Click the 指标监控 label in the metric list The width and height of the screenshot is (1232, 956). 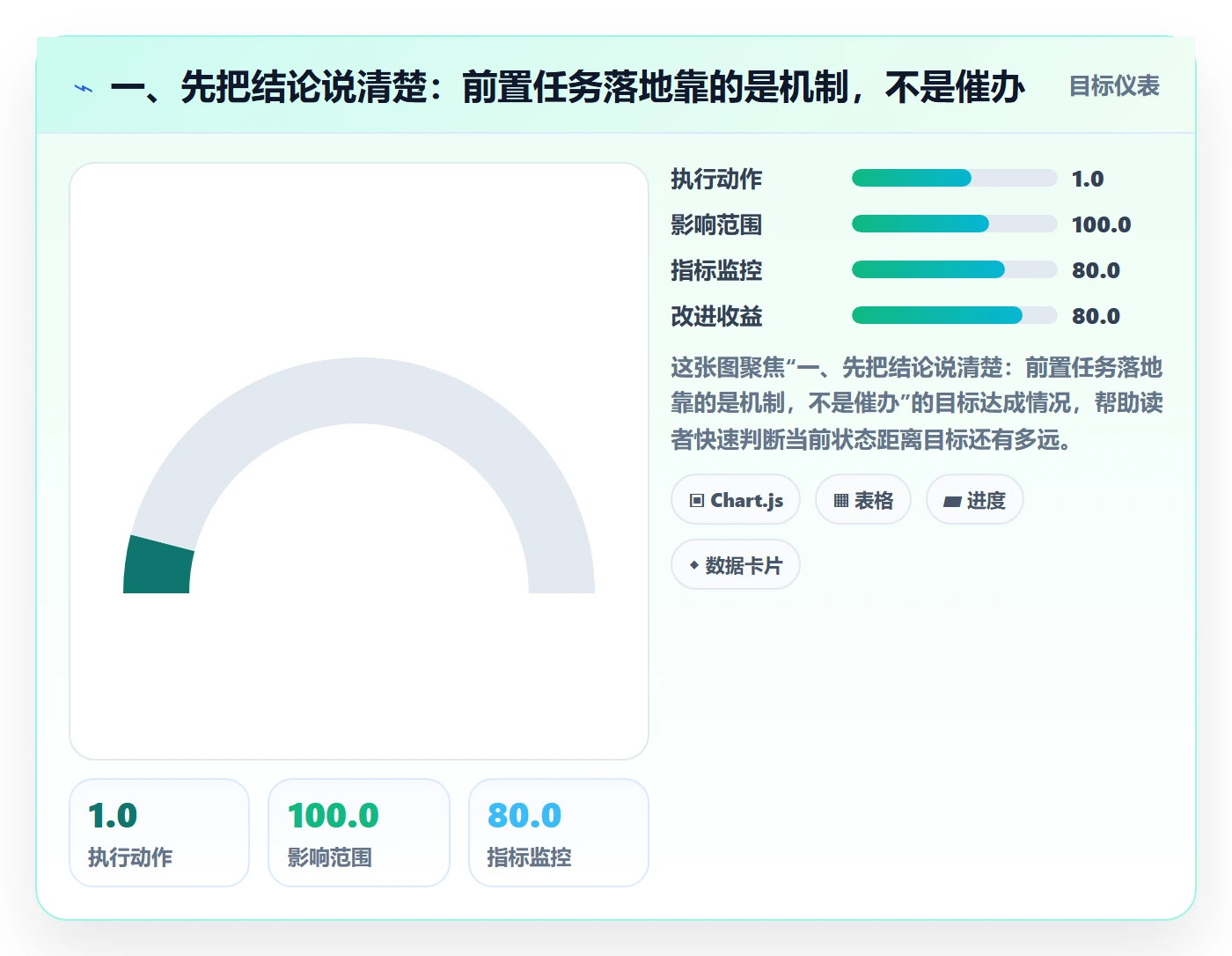[716, 270]
